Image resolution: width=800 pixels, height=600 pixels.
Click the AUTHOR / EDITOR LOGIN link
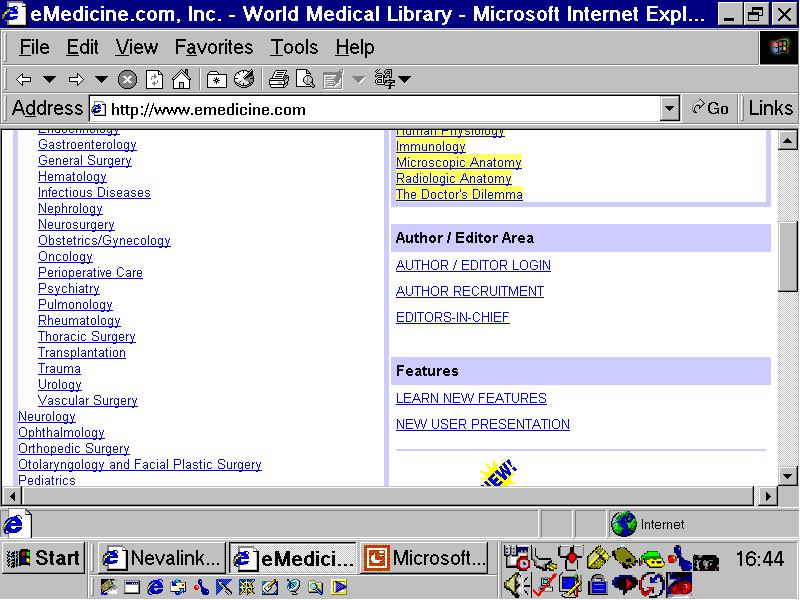[x=473, y=265]
